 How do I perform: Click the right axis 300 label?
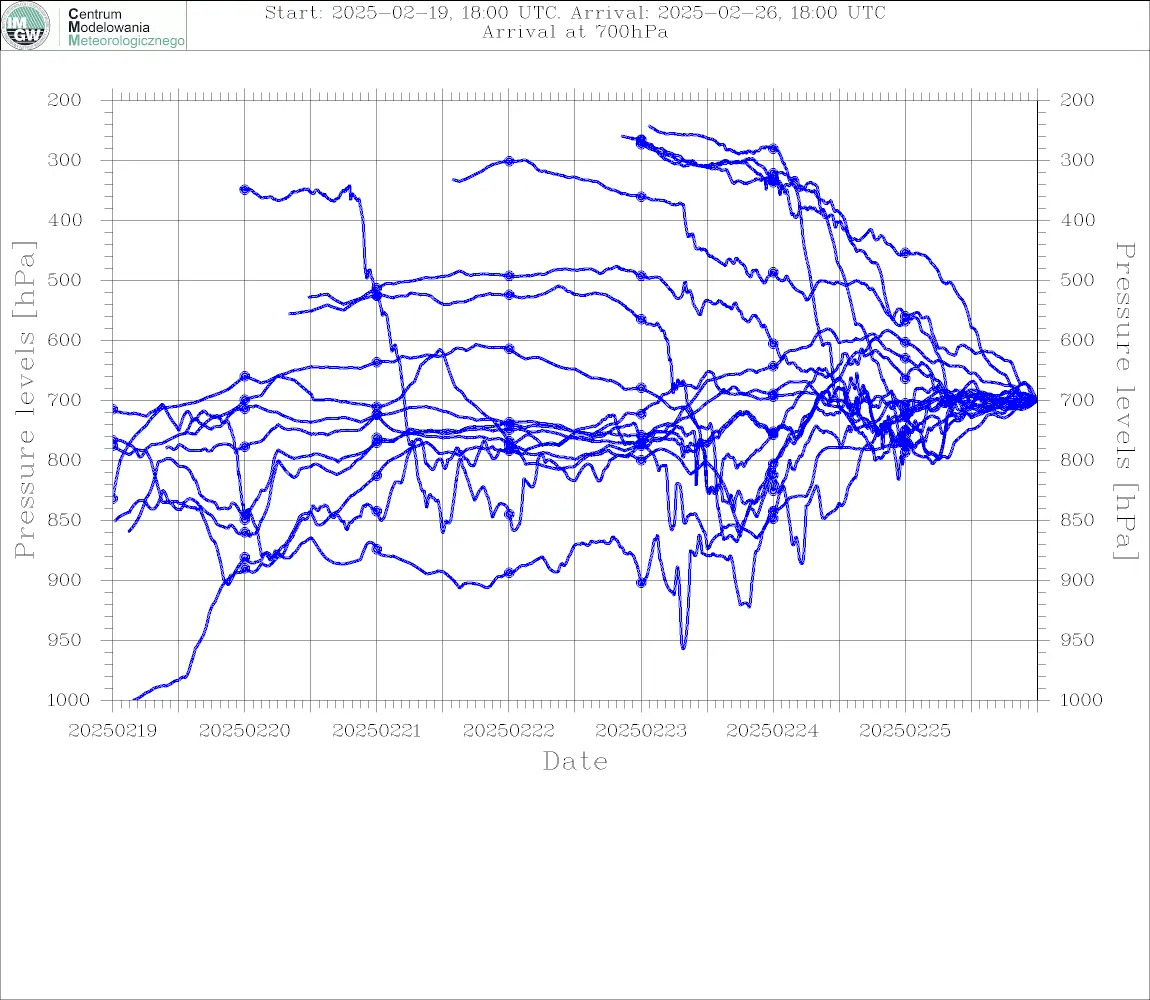click(1077, 160)
